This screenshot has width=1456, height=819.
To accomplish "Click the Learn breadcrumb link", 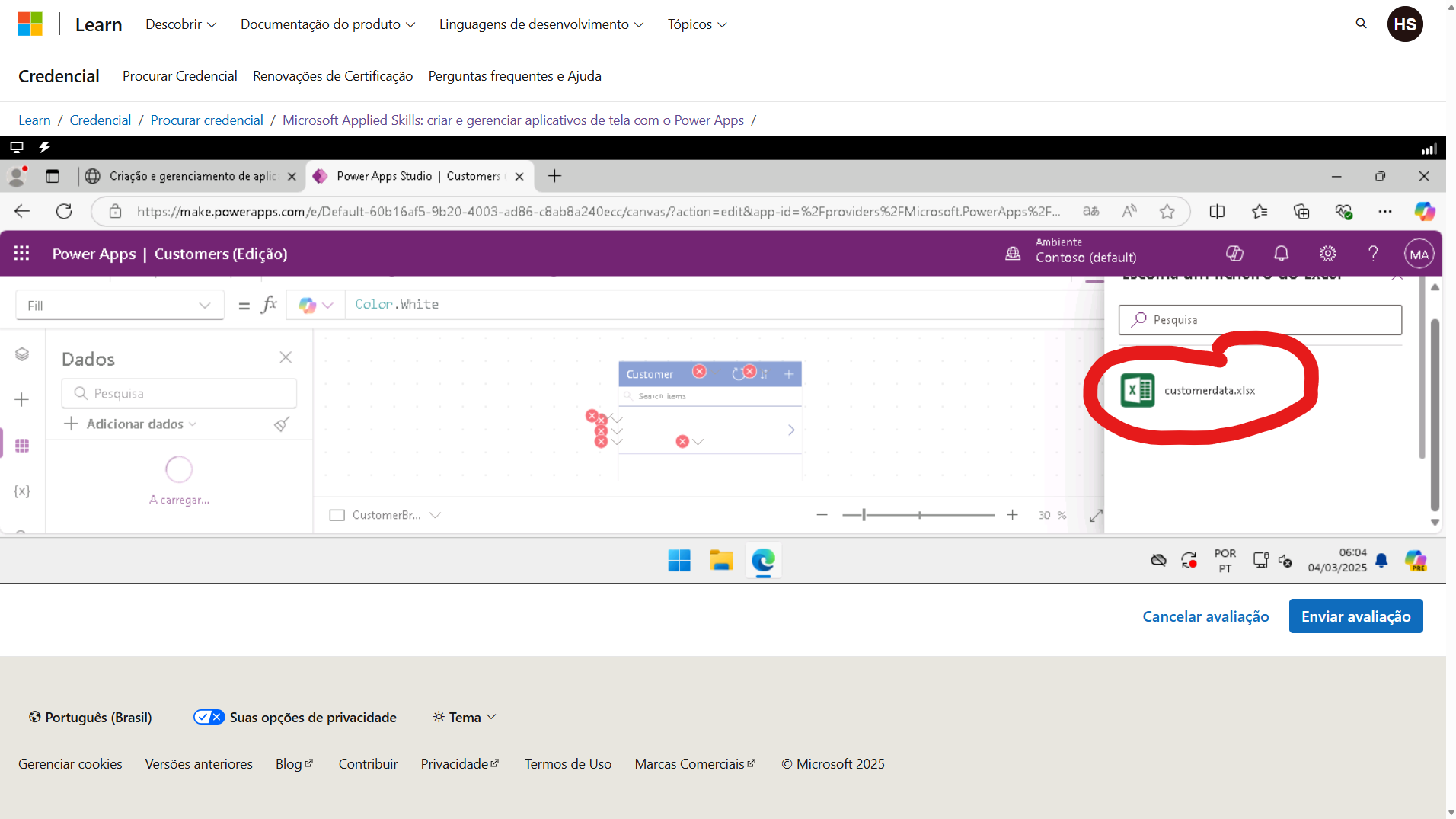I will tap(34, 120).
